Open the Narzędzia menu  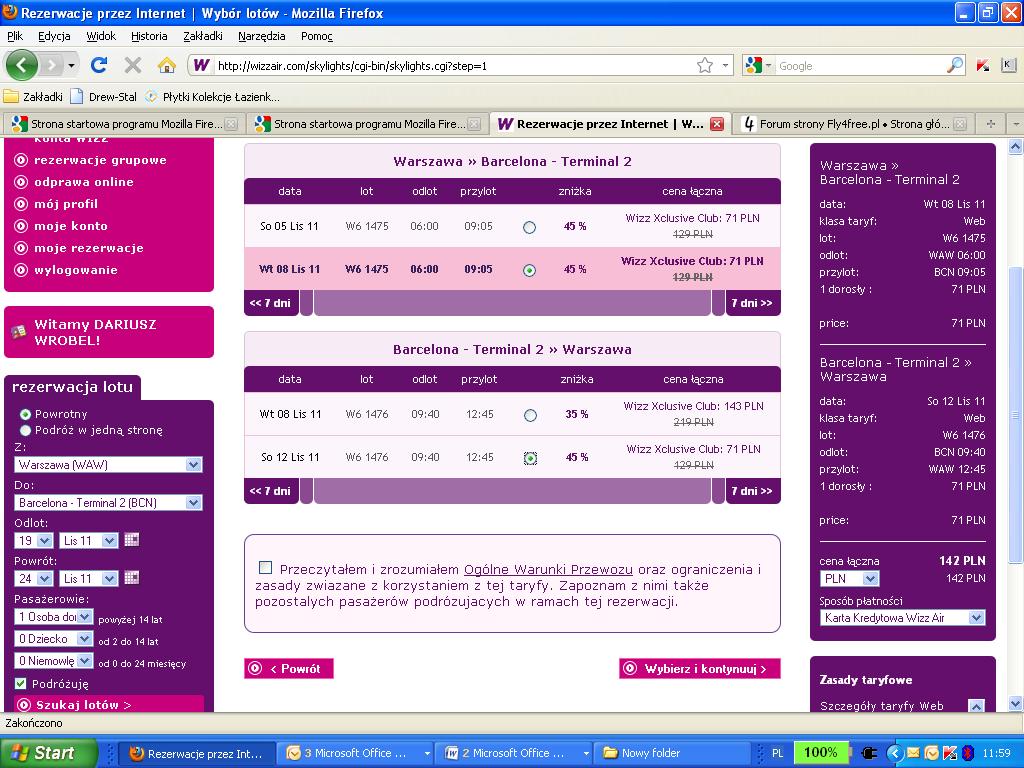tap(261, 36)
